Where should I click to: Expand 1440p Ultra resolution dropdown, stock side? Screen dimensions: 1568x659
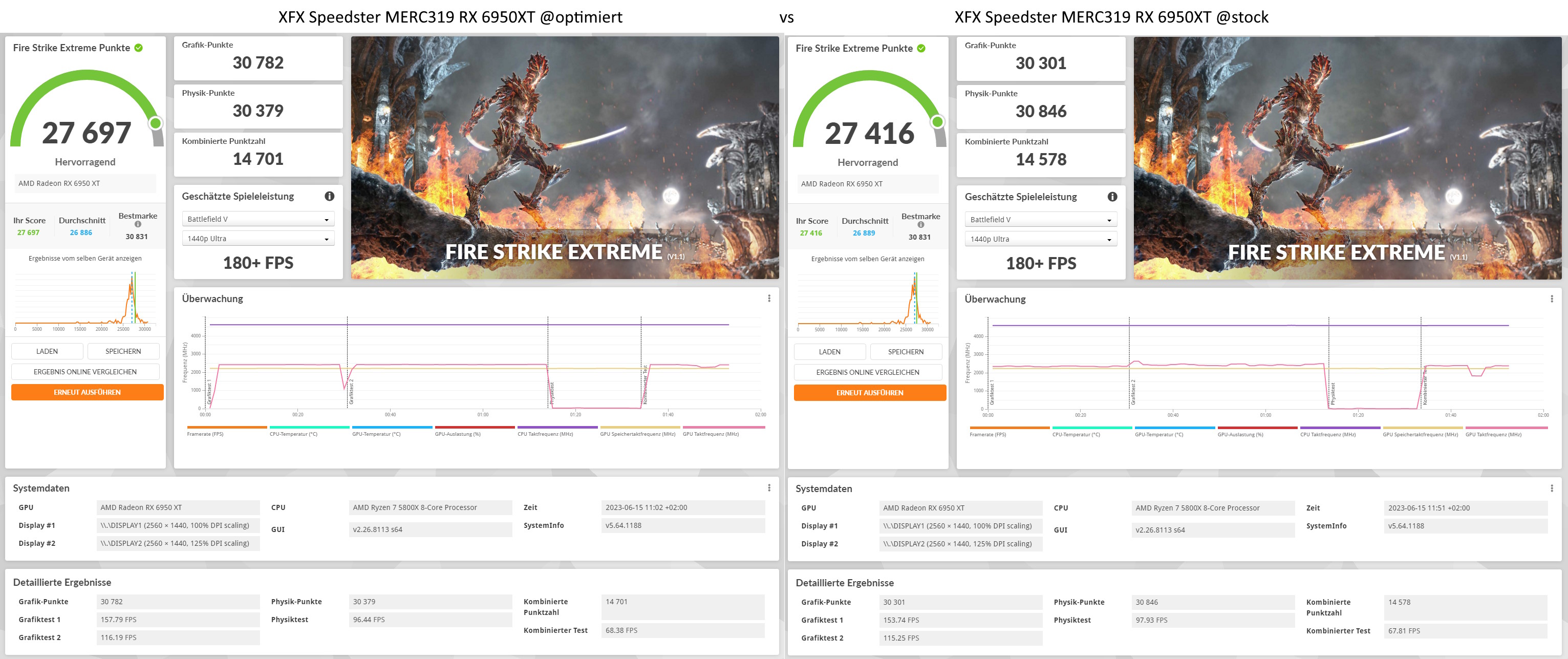(1041, 239)
